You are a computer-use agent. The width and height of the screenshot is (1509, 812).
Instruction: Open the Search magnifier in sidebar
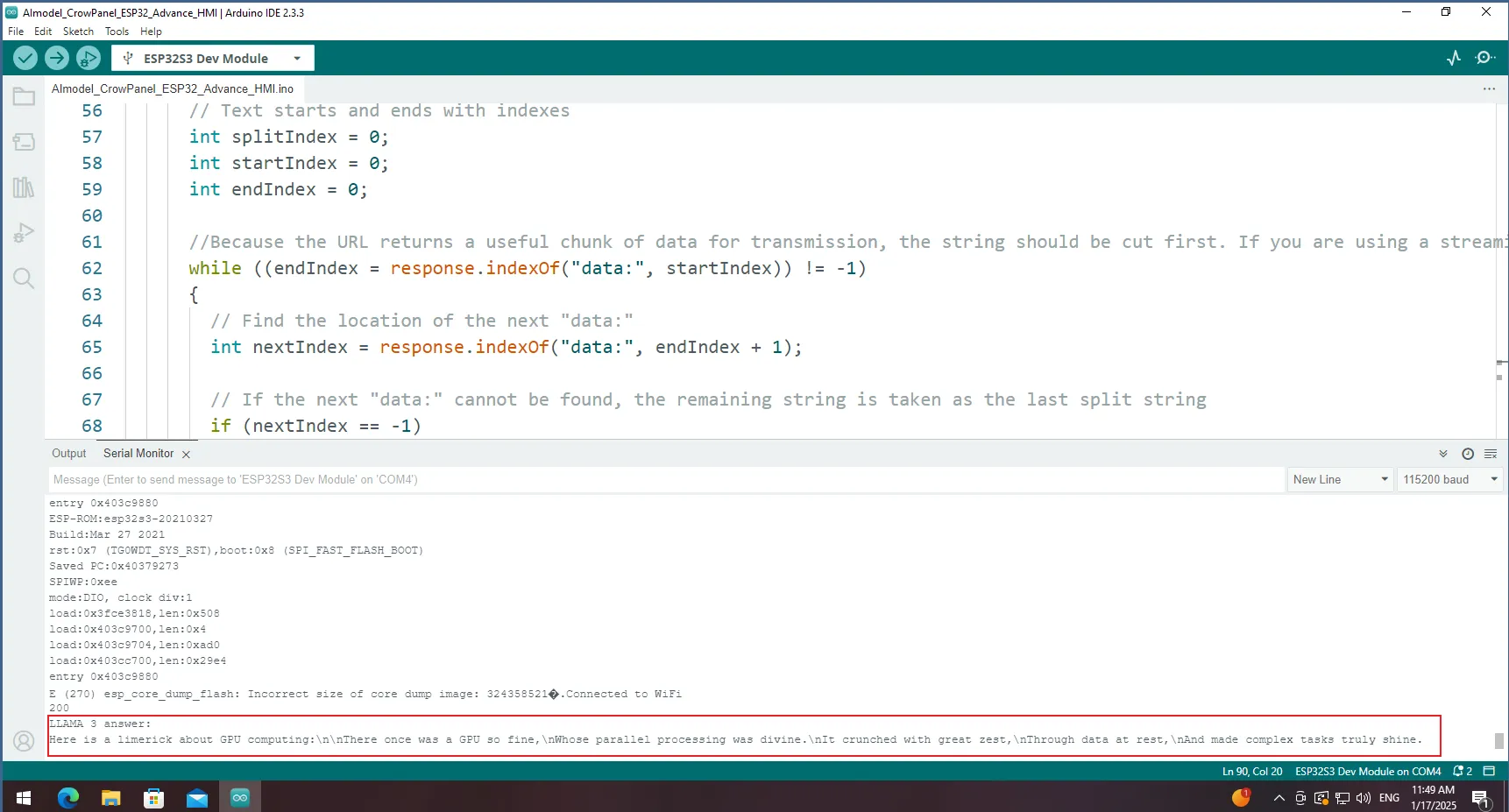(x=24, y=279)
